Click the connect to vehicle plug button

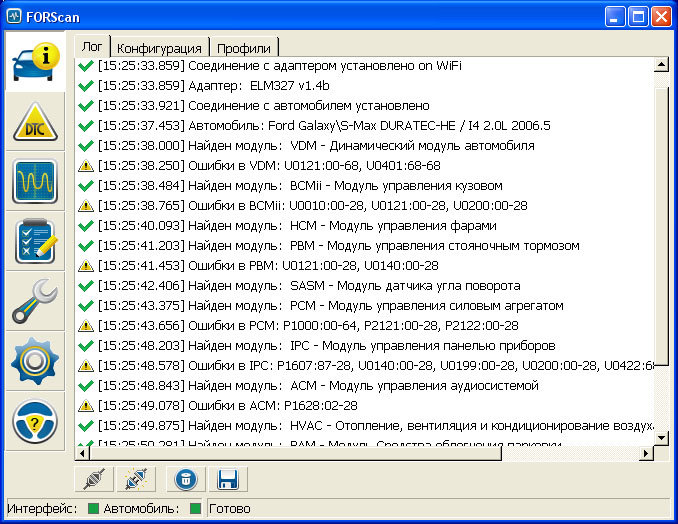pyautogui.click(x=93, y=479)
